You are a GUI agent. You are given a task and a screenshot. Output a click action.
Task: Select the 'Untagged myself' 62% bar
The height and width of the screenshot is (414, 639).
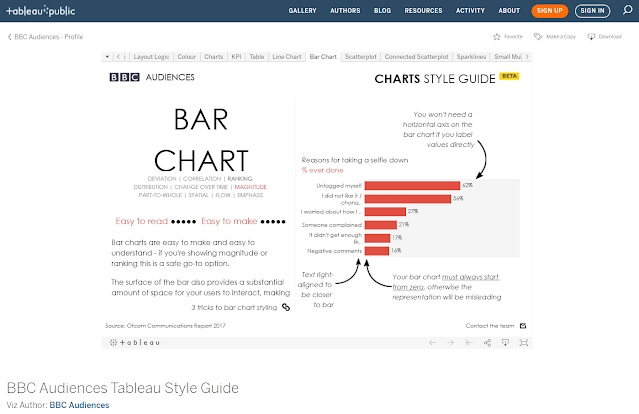412,185
